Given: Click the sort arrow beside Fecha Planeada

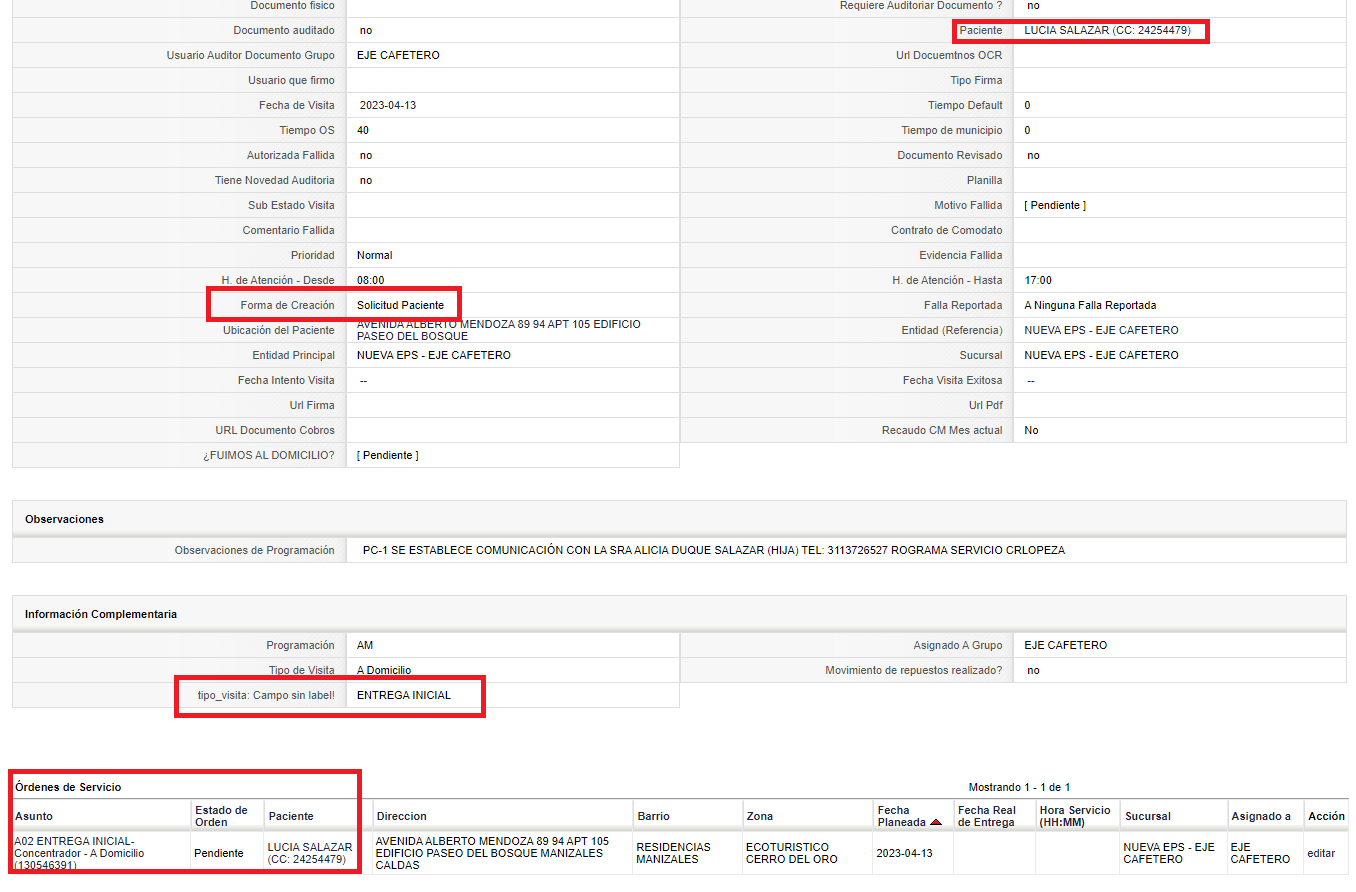Looking at the screenshot, I should pos(936,822).
